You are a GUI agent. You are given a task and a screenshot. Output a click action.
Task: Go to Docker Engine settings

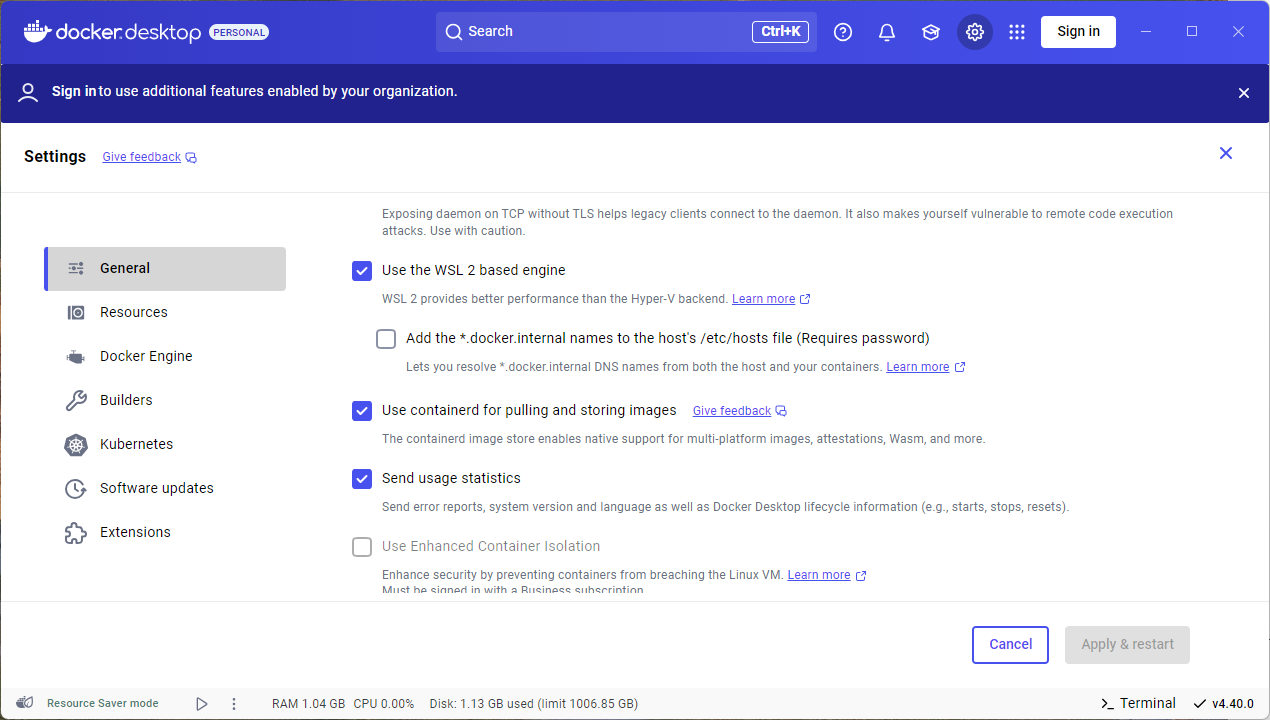tap(146, 356)
